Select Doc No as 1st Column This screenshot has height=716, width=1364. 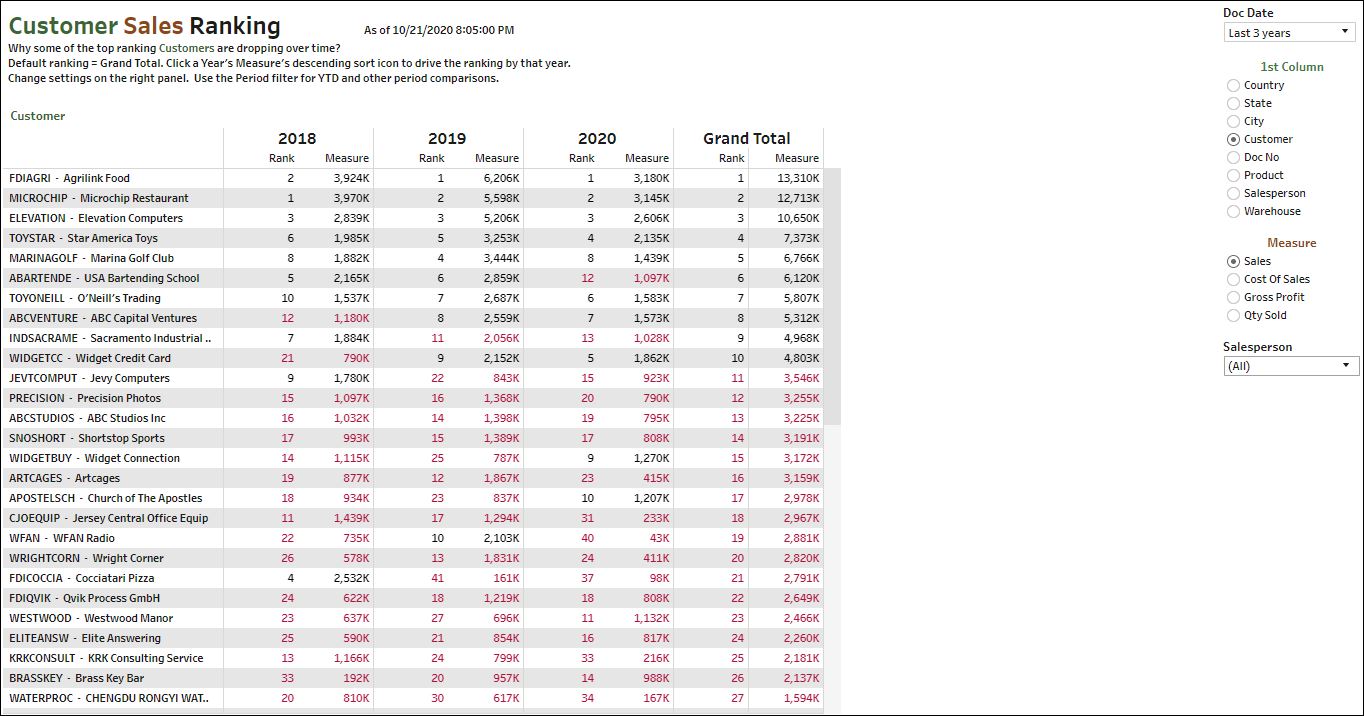click(1234, 158)
